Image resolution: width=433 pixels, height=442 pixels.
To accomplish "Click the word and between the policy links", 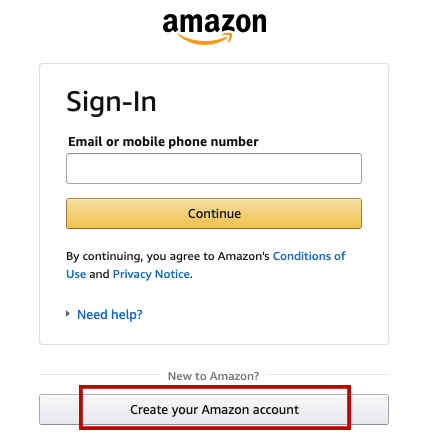I will tap(99, 274).
